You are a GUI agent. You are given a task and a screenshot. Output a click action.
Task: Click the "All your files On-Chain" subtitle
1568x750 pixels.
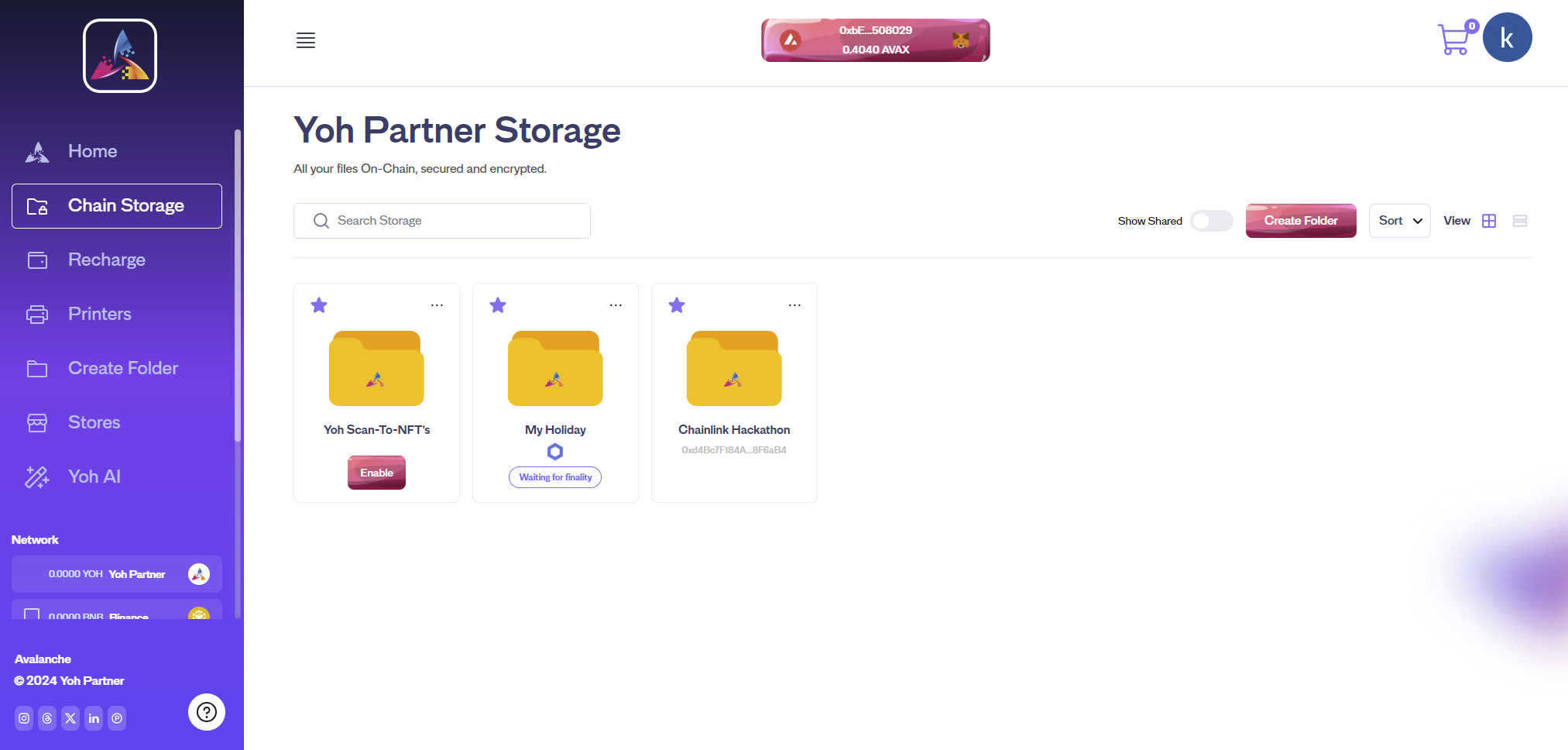(420, 169)
